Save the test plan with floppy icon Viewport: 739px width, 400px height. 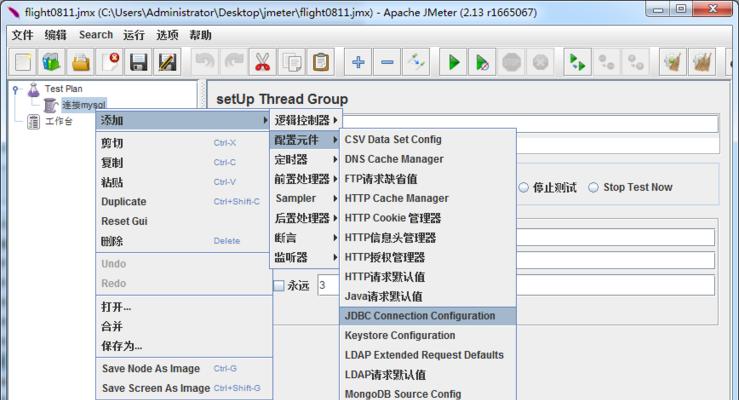point(139,62)
